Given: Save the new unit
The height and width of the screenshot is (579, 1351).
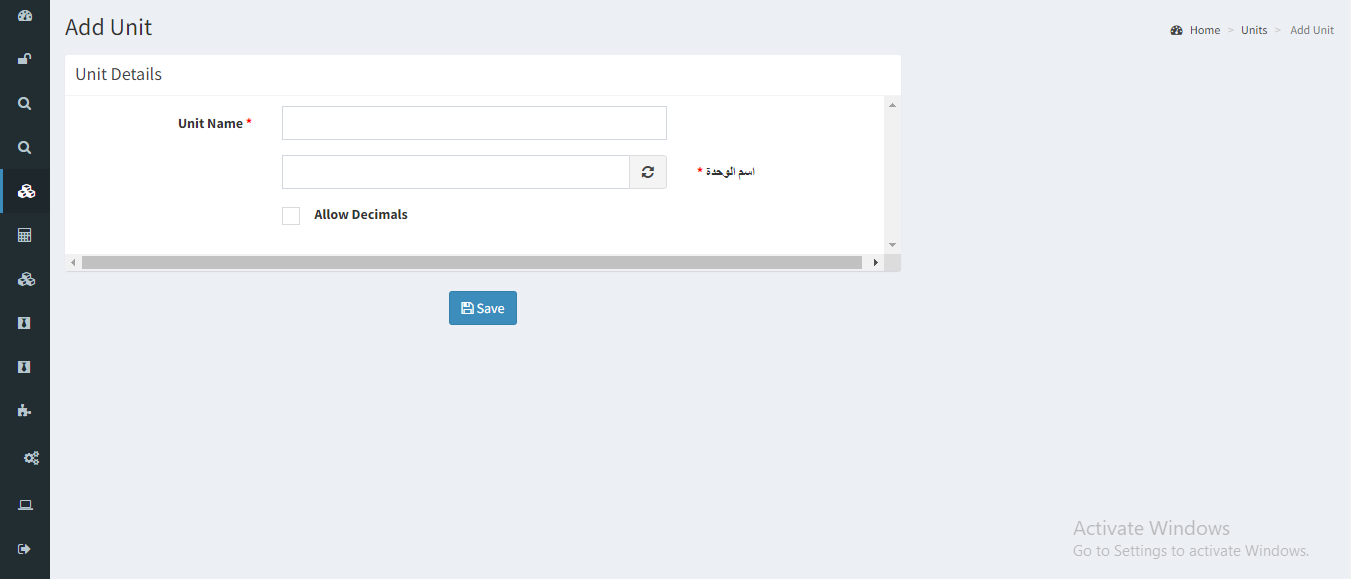Looking at the screenshot, I should coord(483,308).
